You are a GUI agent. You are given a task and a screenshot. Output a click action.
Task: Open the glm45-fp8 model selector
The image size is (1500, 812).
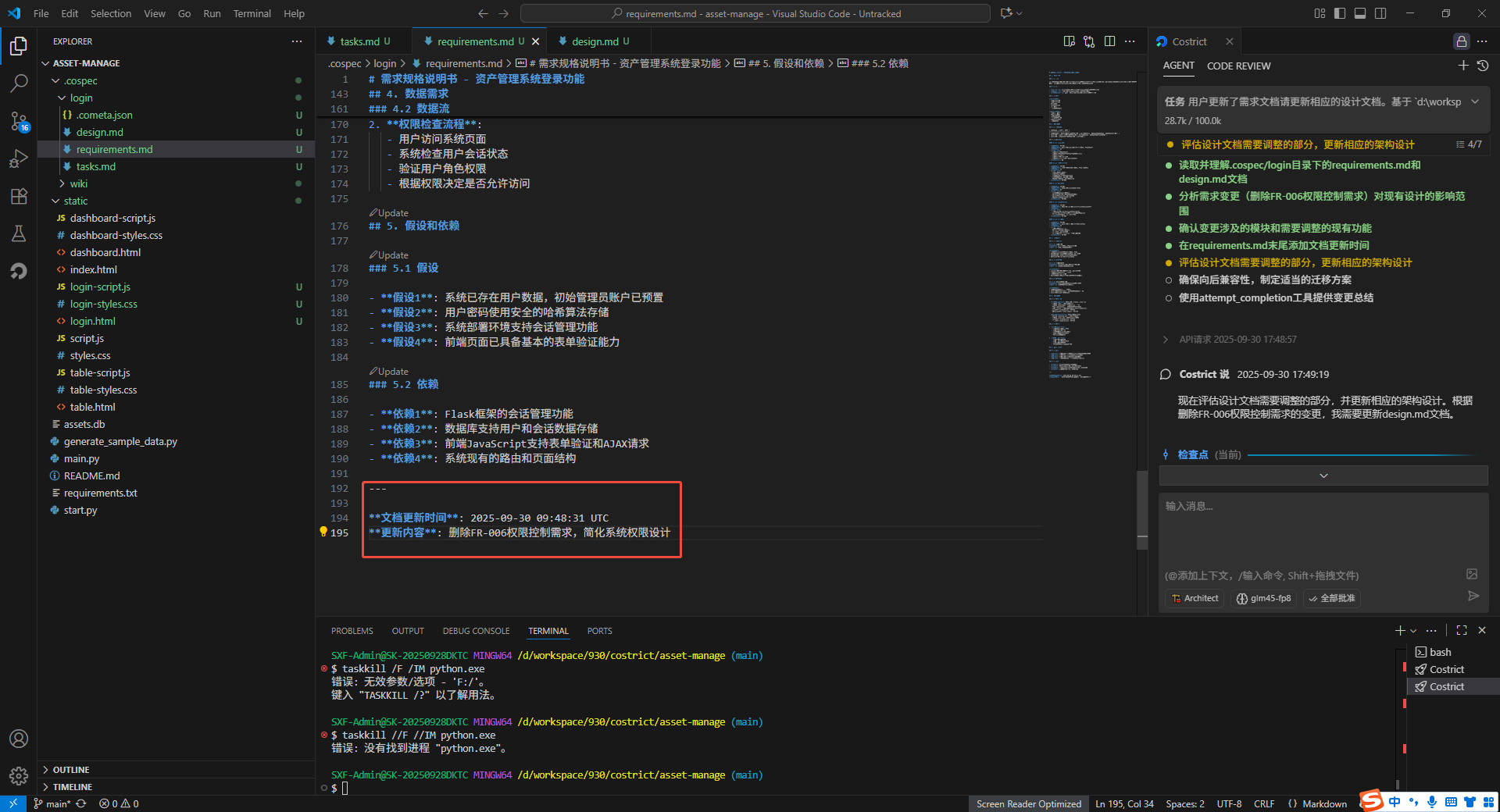tap(1263, 598)
